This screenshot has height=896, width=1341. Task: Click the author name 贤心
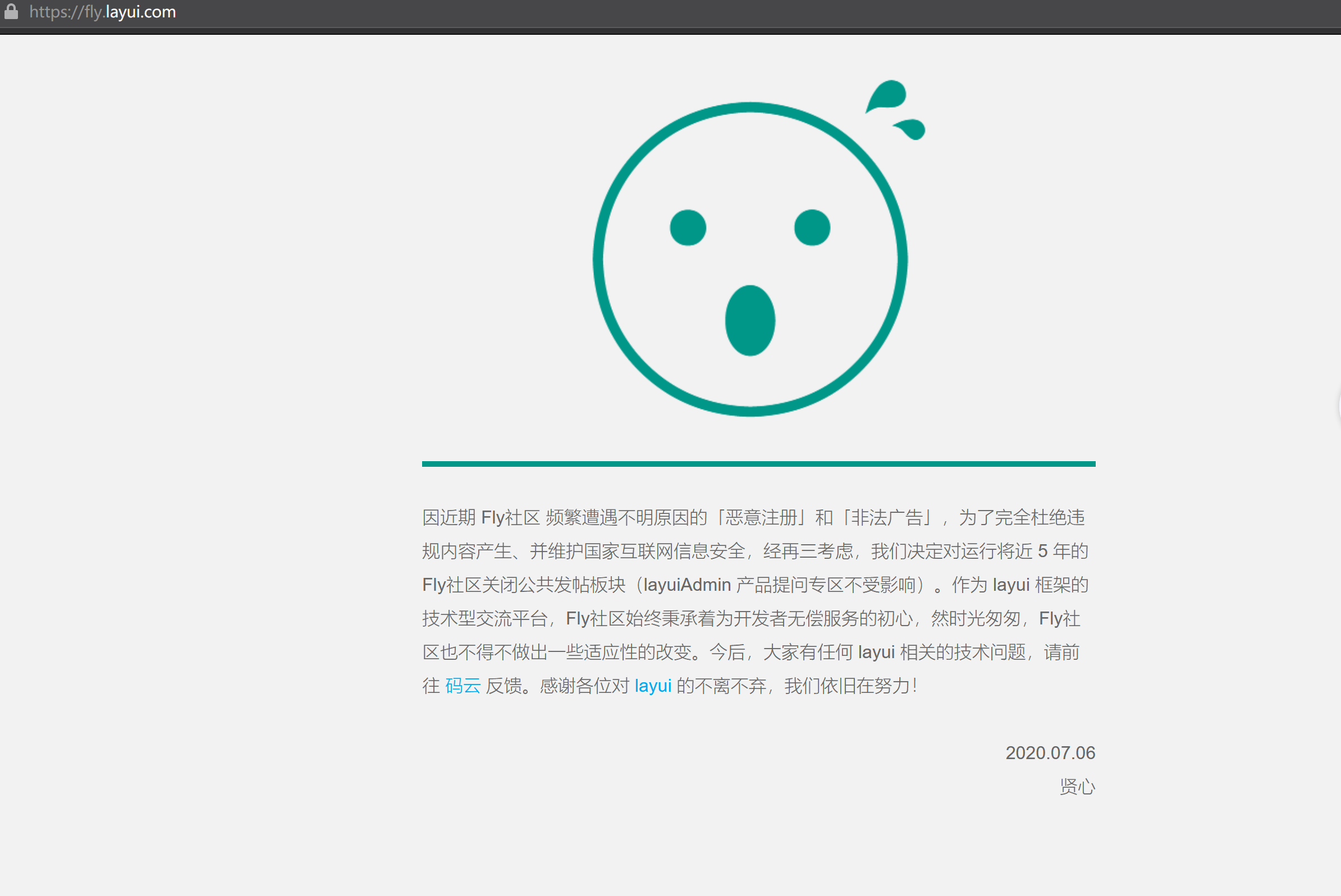point(1077,787)
